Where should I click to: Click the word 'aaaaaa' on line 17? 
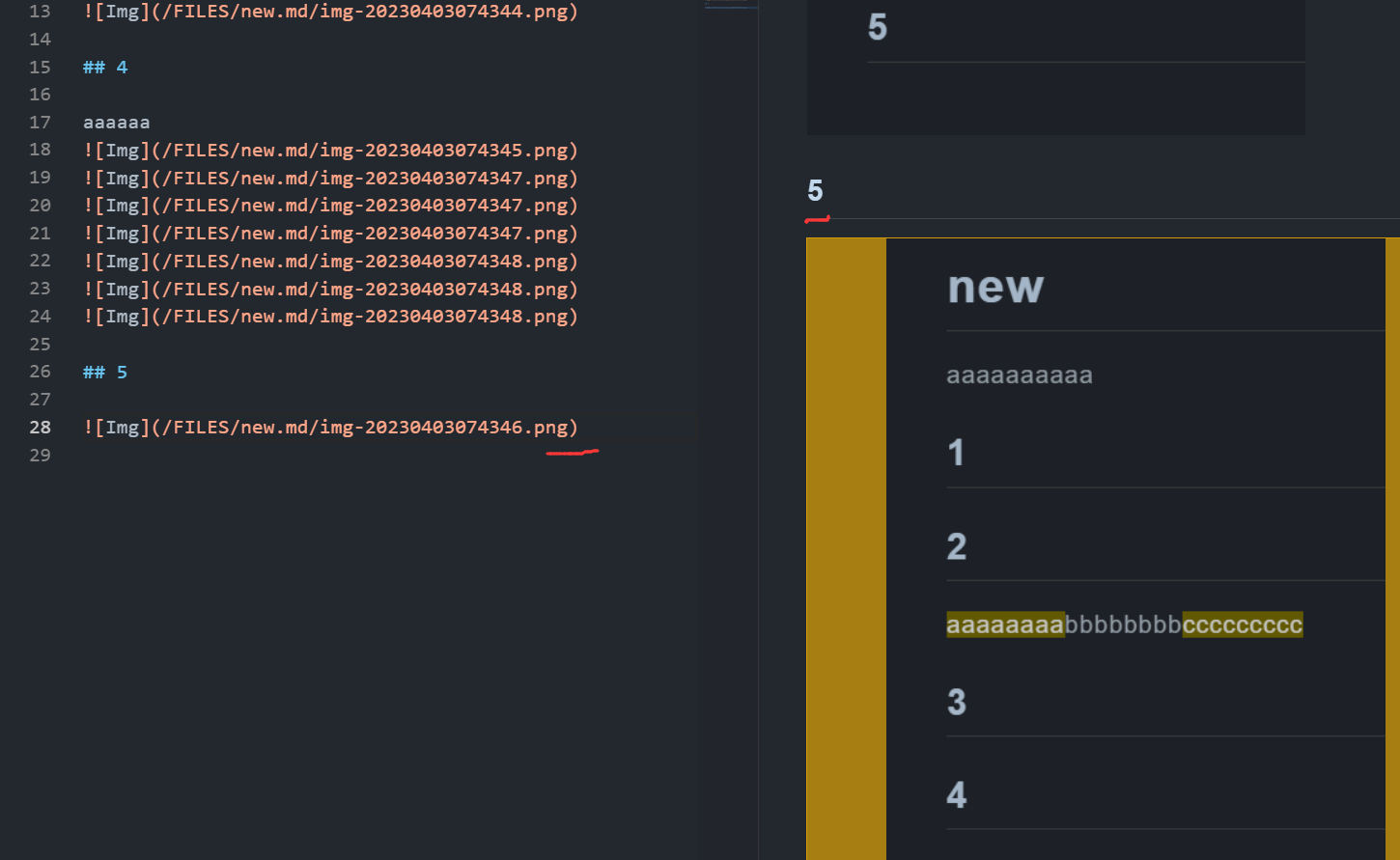tap(115, 122)
